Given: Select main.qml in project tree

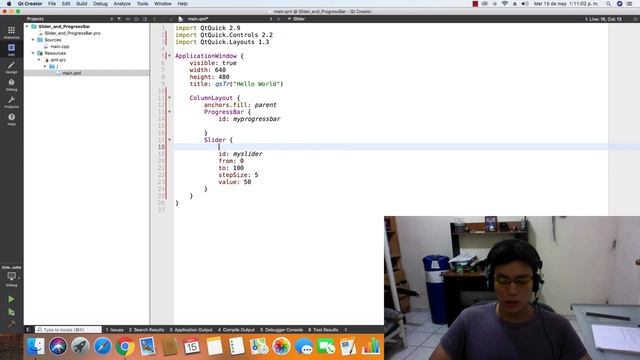Looking at the screenshot, I should coord(71,73).
